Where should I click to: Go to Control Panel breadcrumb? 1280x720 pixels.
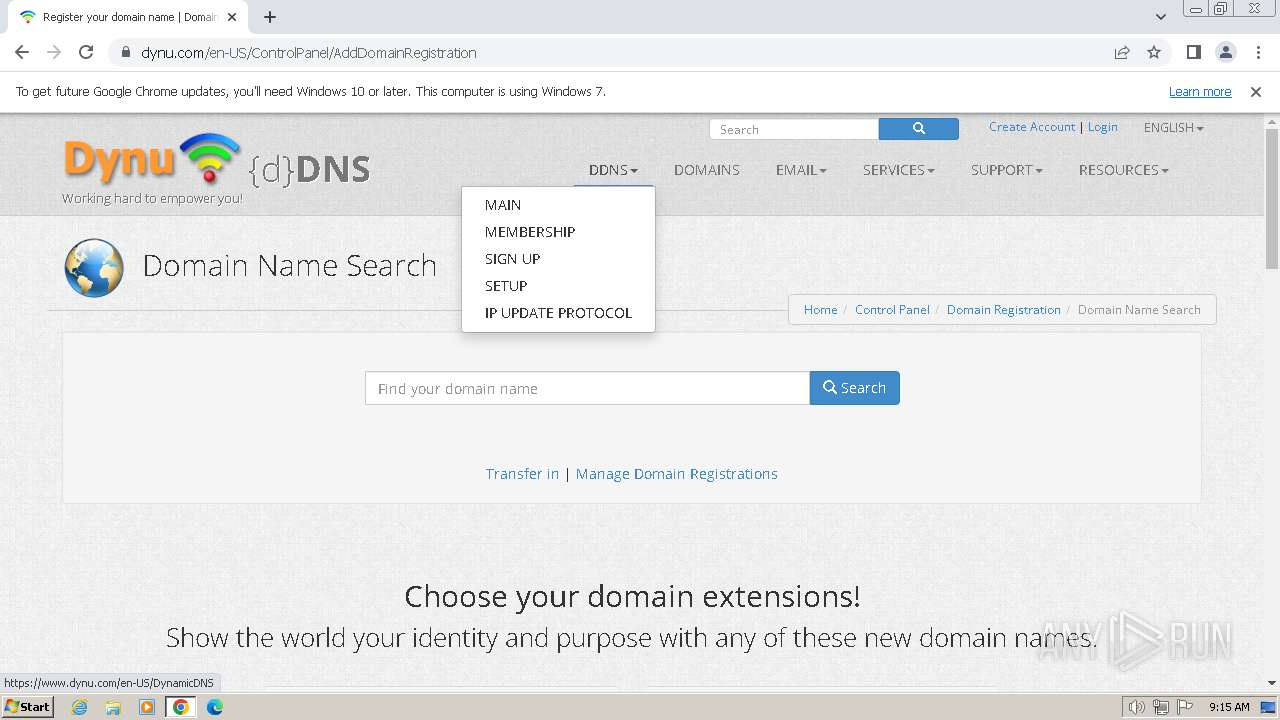tap(892, 310)
